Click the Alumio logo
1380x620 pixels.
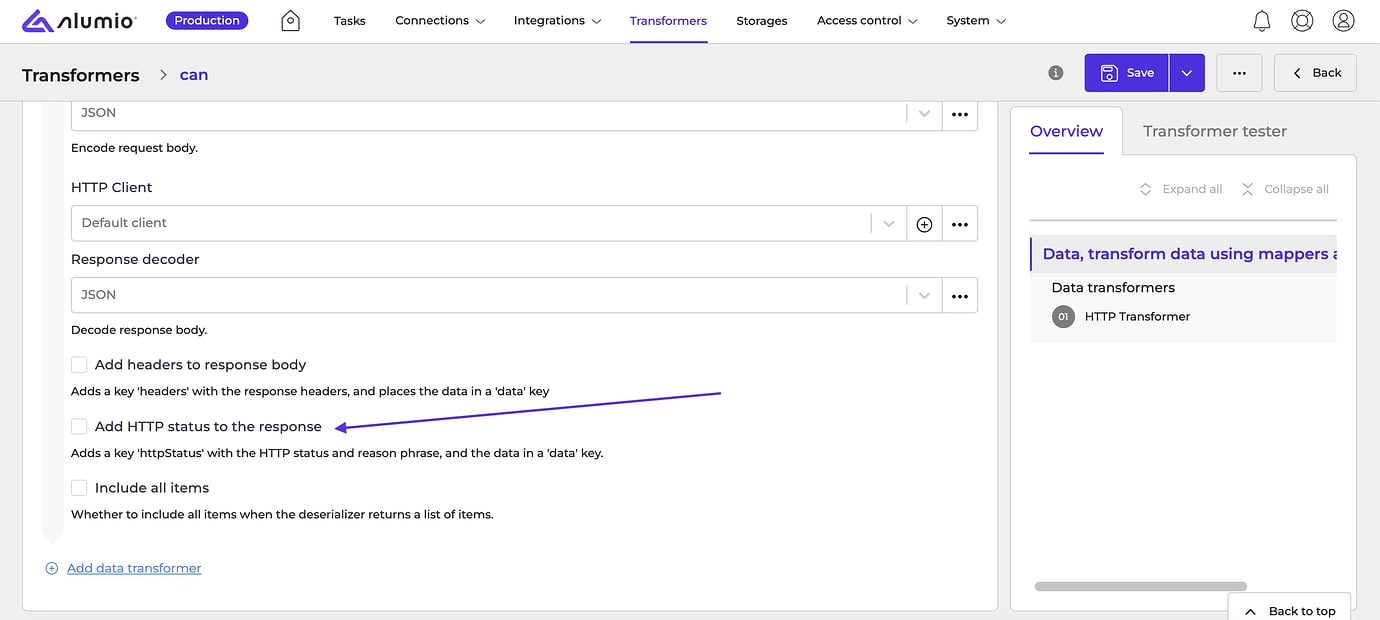pyautogui.click(x=80, y=20)
